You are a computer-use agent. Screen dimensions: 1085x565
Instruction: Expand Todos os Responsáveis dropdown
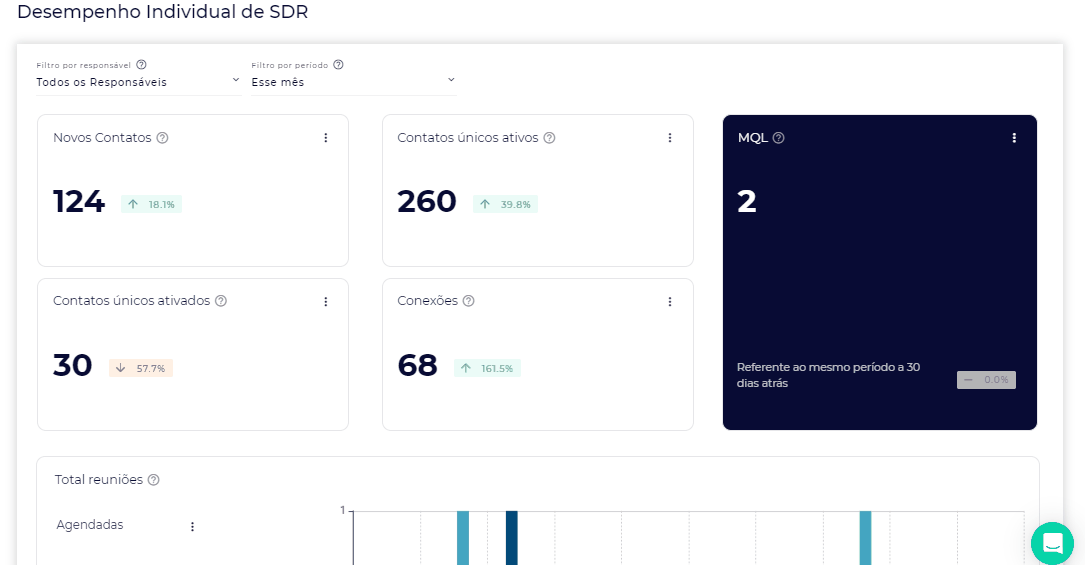138,82
